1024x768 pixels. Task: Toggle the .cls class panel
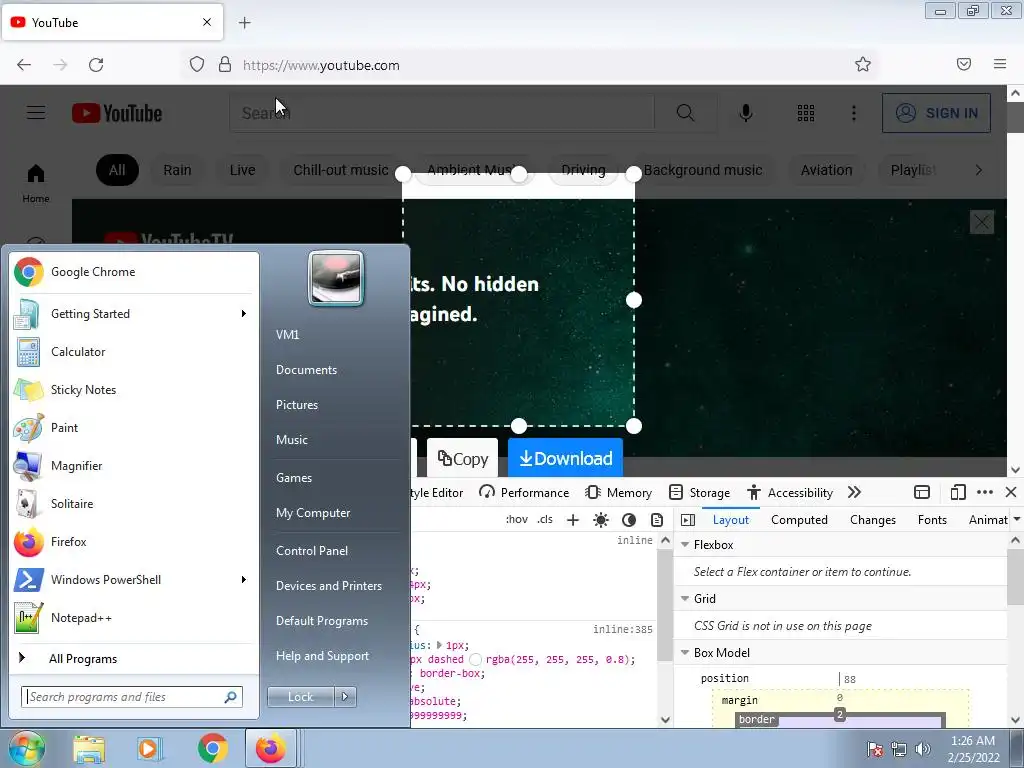pos(545,520)
